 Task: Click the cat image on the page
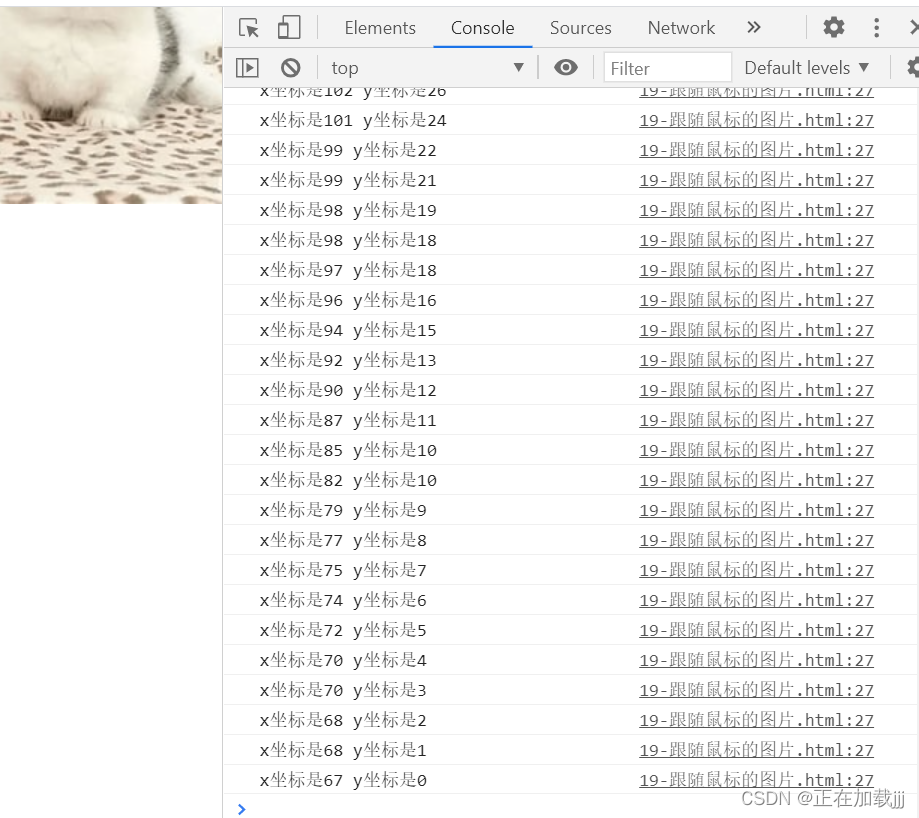point(110,100)
